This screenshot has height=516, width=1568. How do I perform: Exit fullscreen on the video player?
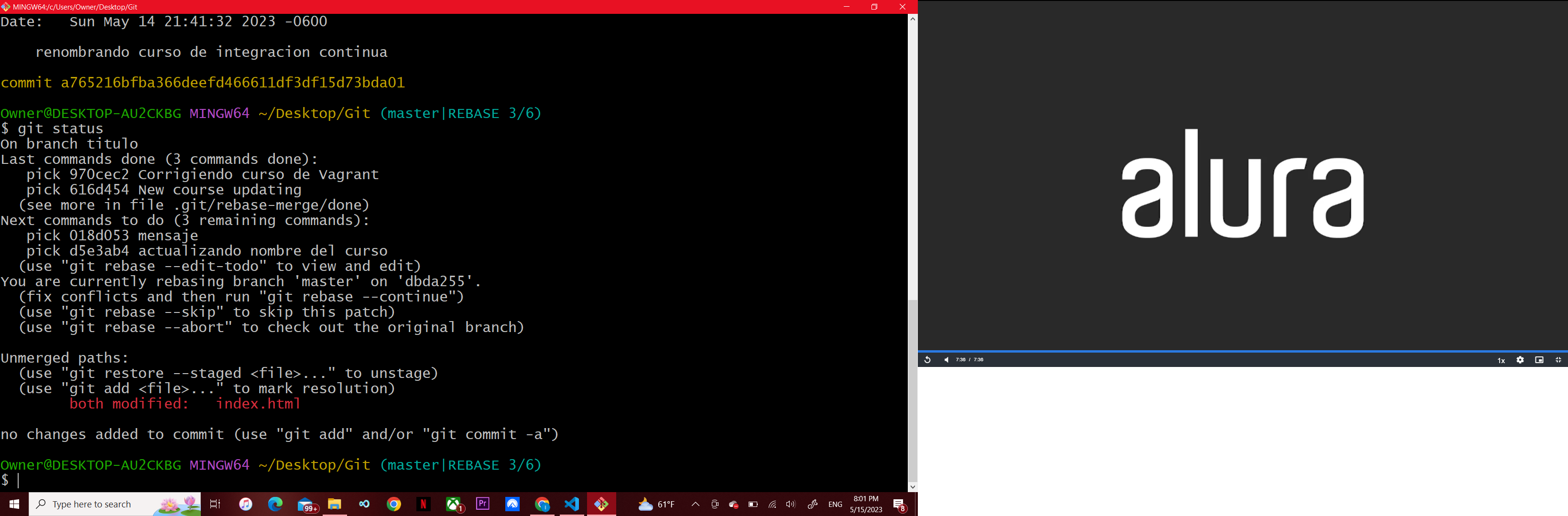pyautogui.click(x=1558, y=360)
